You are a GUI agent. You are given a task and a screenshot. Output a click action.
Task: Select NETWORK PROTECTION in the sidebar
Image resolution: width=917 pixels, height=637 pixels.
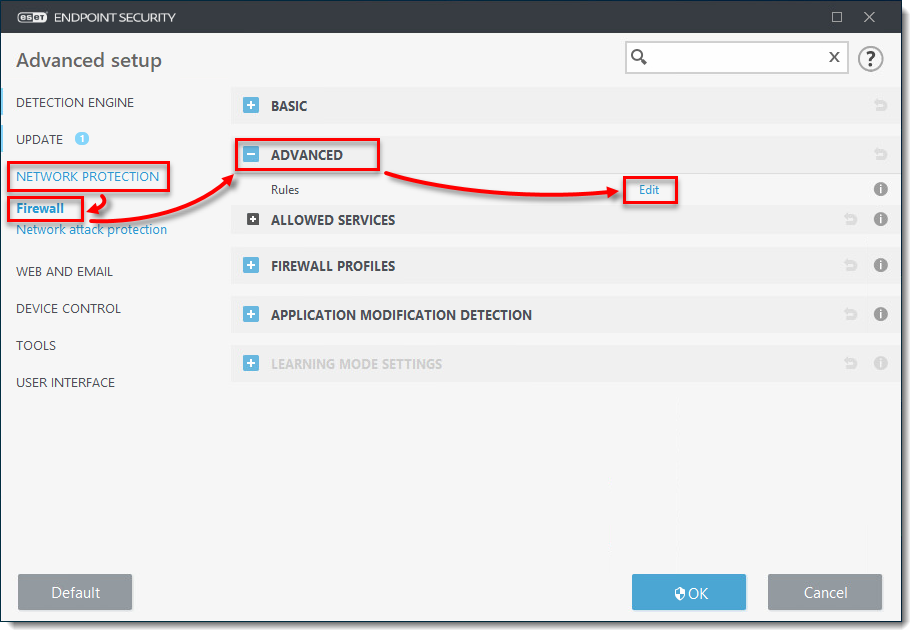pos(87,176)
